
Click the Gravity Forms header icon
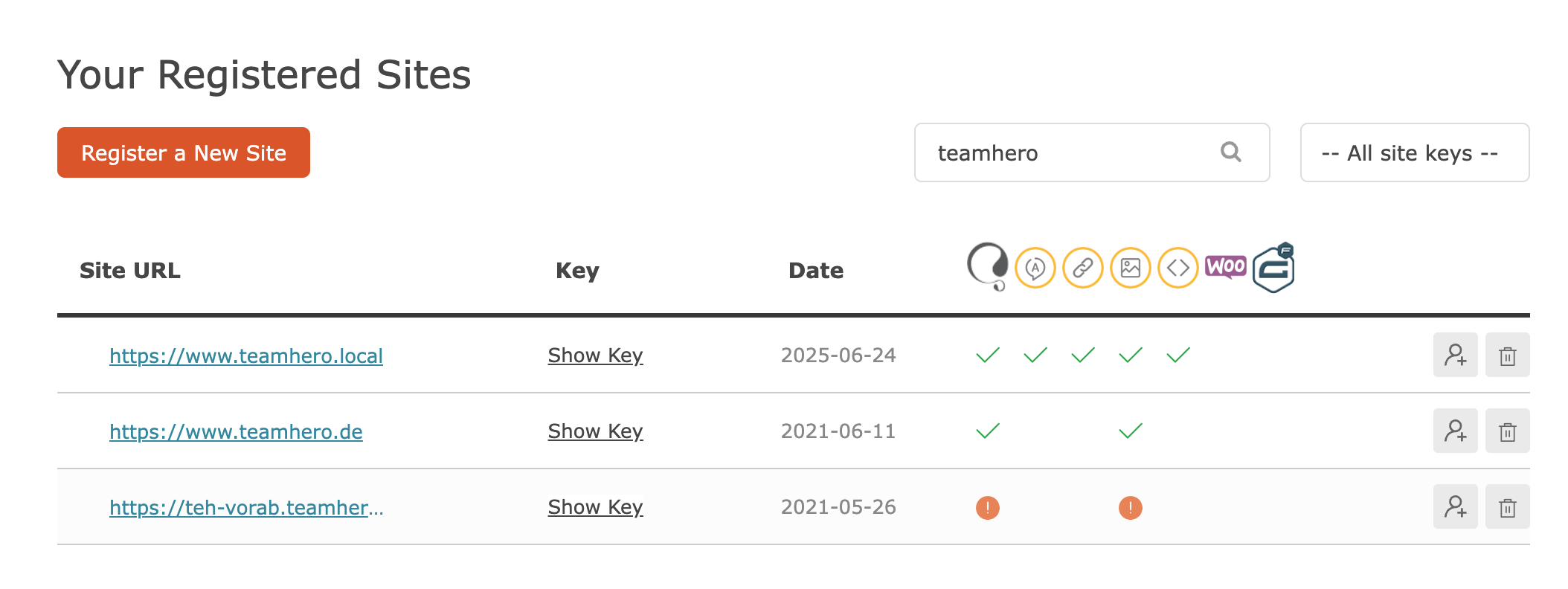[x=1273, y=267]
